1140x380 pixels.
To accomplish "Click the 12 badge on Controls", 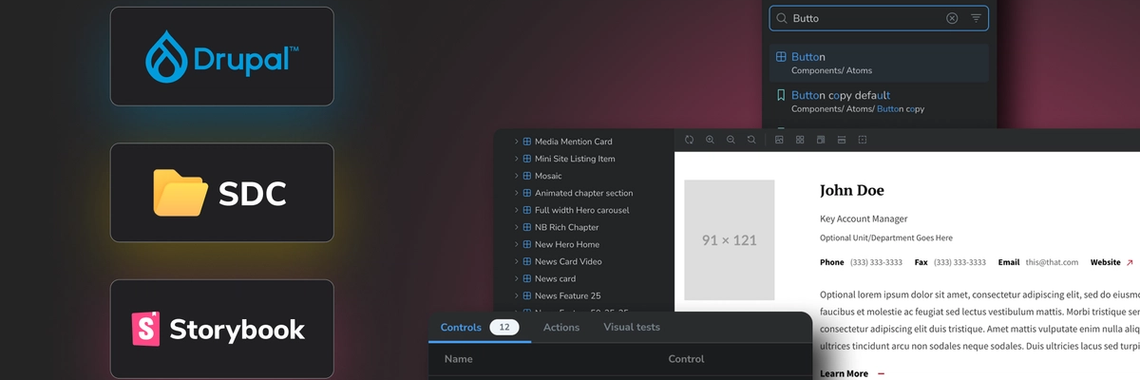I will pyautogui.click(x=505, y=327).
